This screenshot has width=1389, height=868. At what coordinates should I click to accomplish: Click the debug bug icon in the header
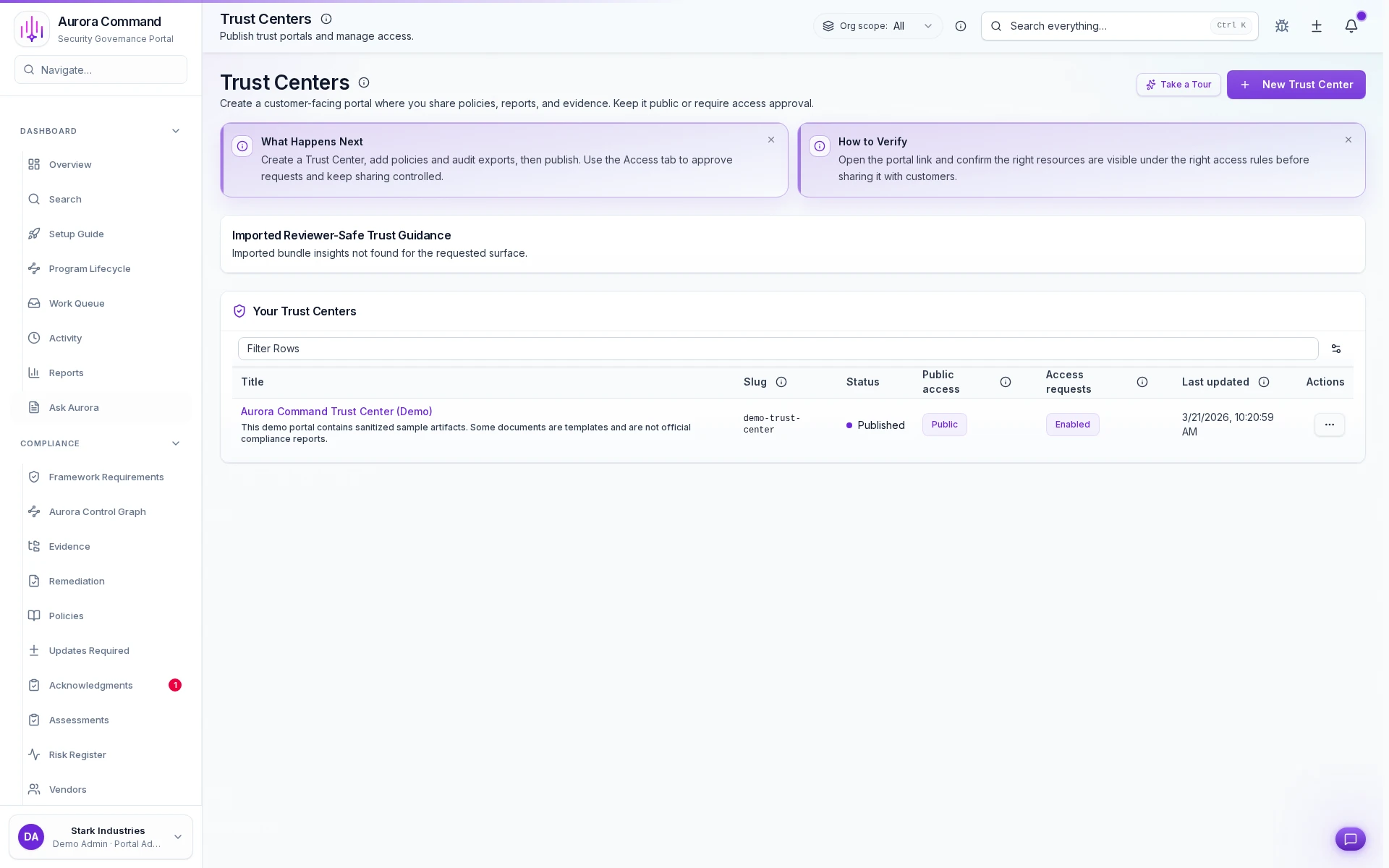click(1281, 26)
